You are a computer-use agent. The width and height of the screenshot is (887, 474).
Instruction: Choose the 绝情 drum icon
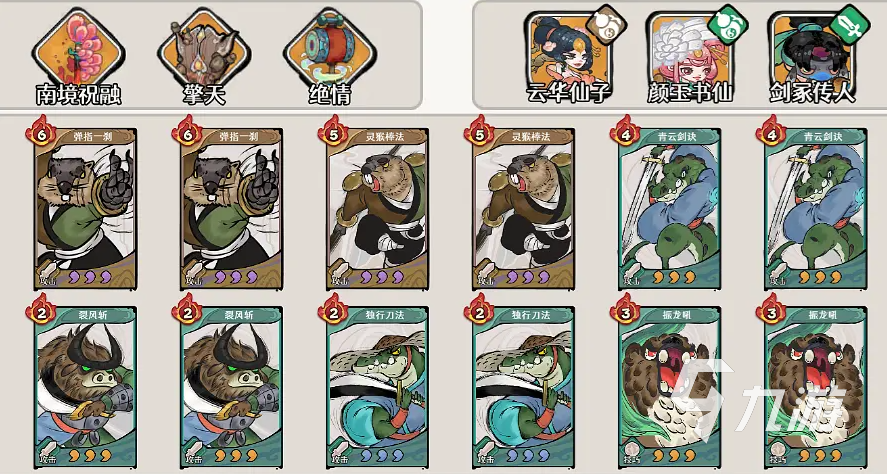tap(330, 50)
